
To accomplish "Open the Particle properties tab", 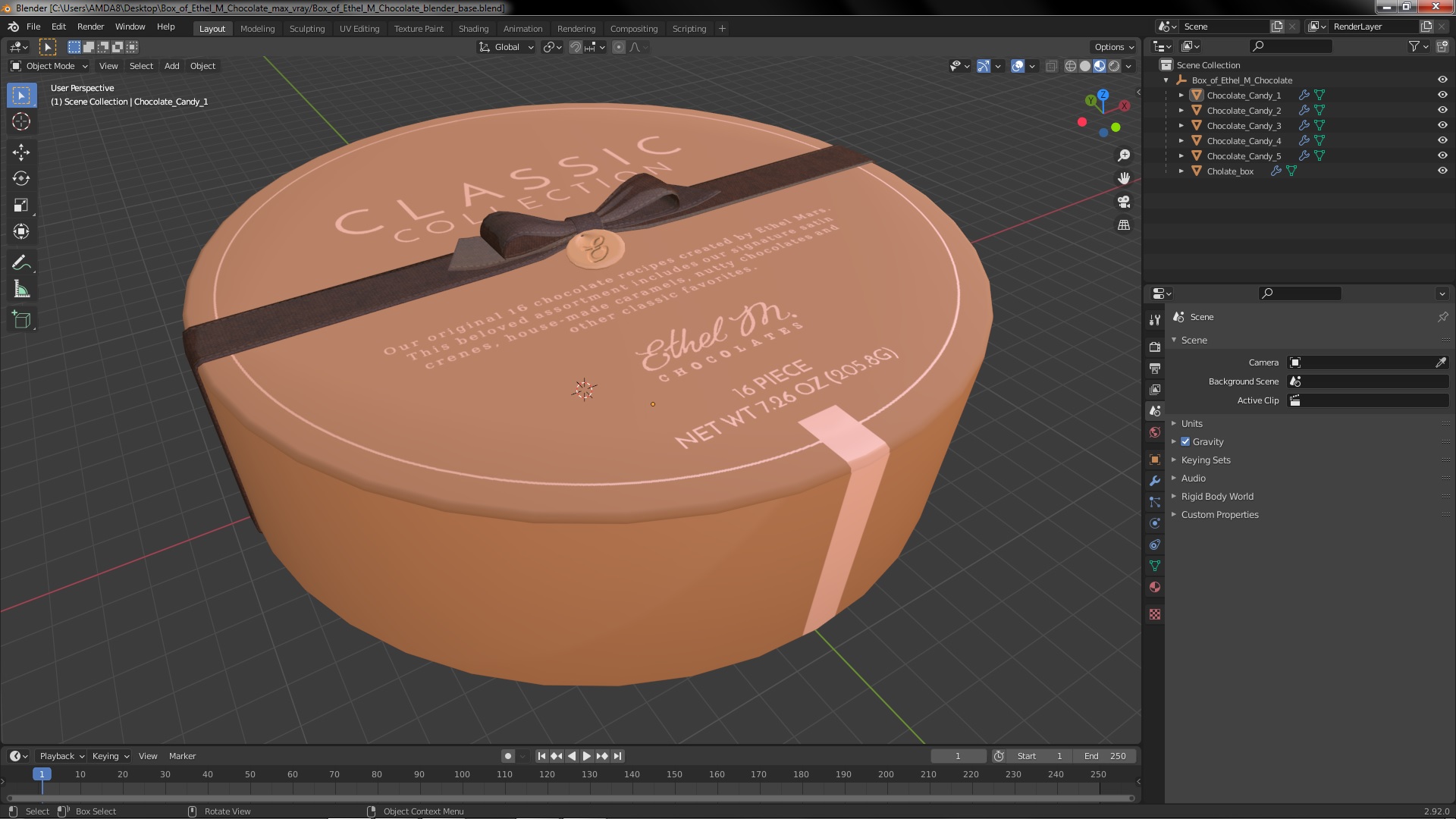I will pyautogui.click(x=1155, y=502).
